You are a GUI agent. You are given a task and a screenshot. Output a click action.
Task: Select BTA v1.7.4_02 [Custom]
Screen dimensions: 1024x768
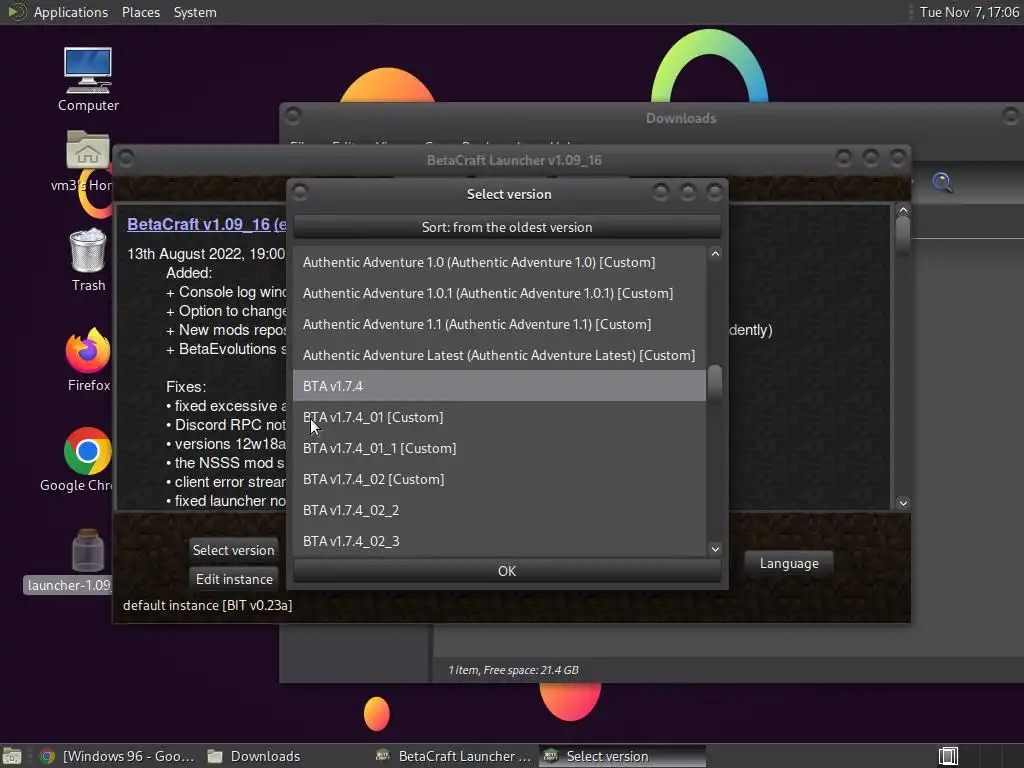(499, 479)
